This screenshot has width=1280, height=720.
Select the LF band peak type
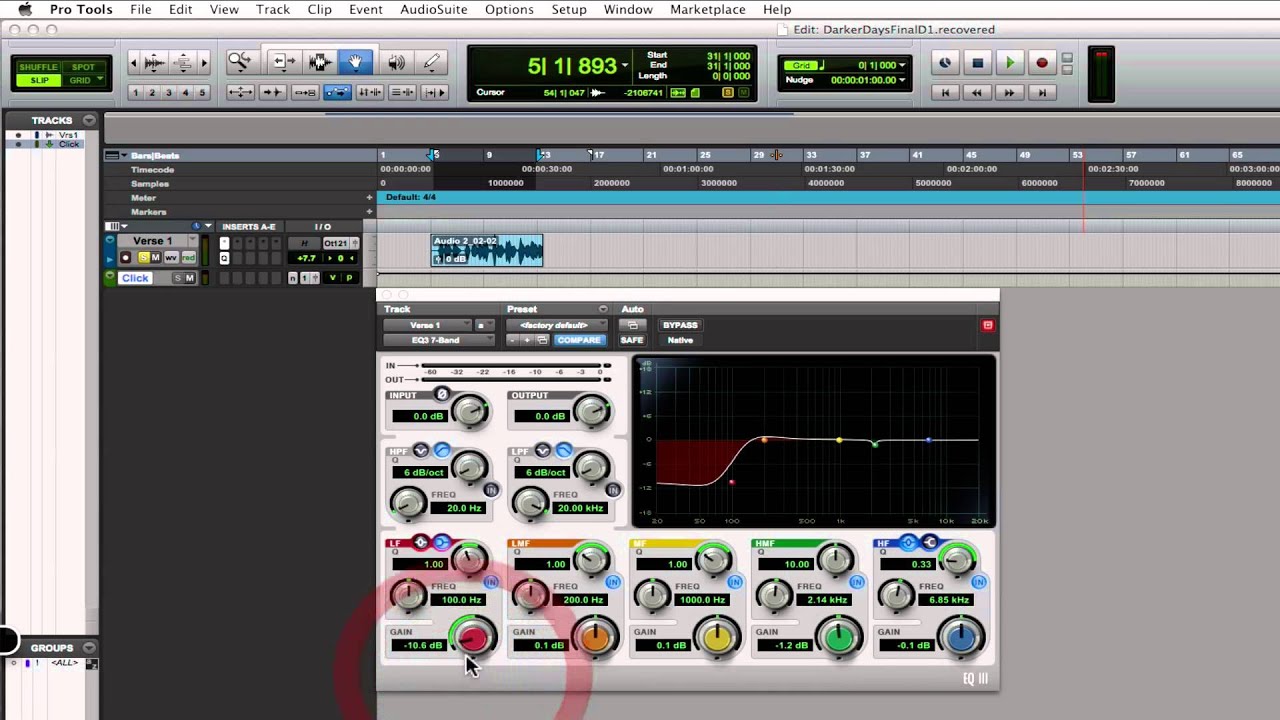click(421, 543)
